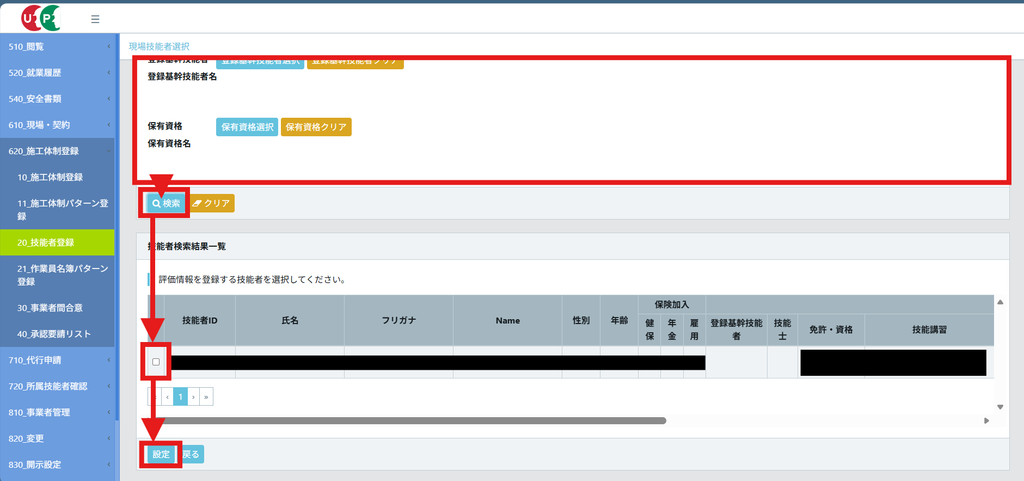Click the 現場技能者選択 page title
1024x481 pixels.
click(x=159, y=46)
